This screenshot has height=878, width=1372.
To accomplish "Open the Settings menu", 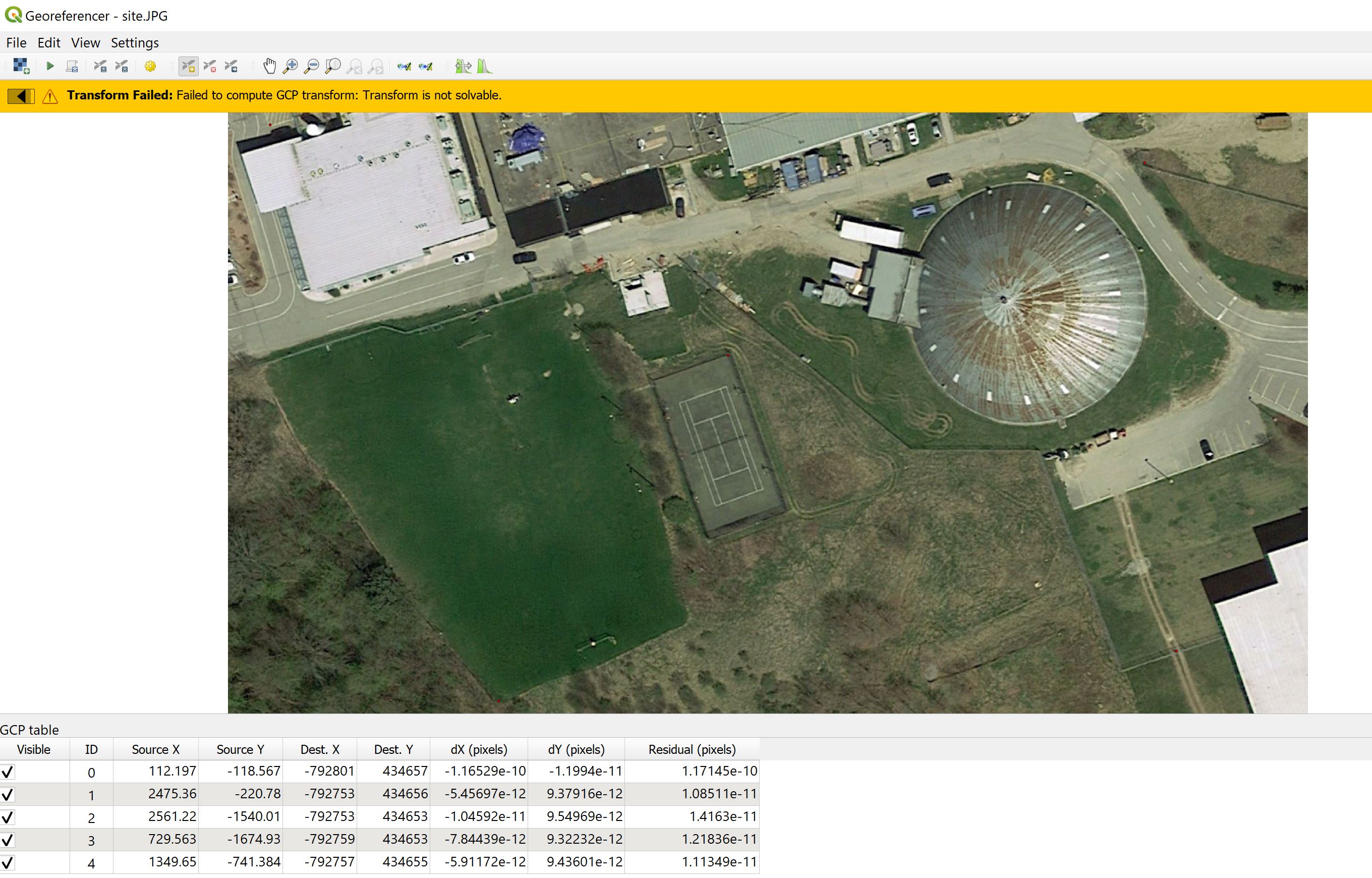I will coord(135,43).
